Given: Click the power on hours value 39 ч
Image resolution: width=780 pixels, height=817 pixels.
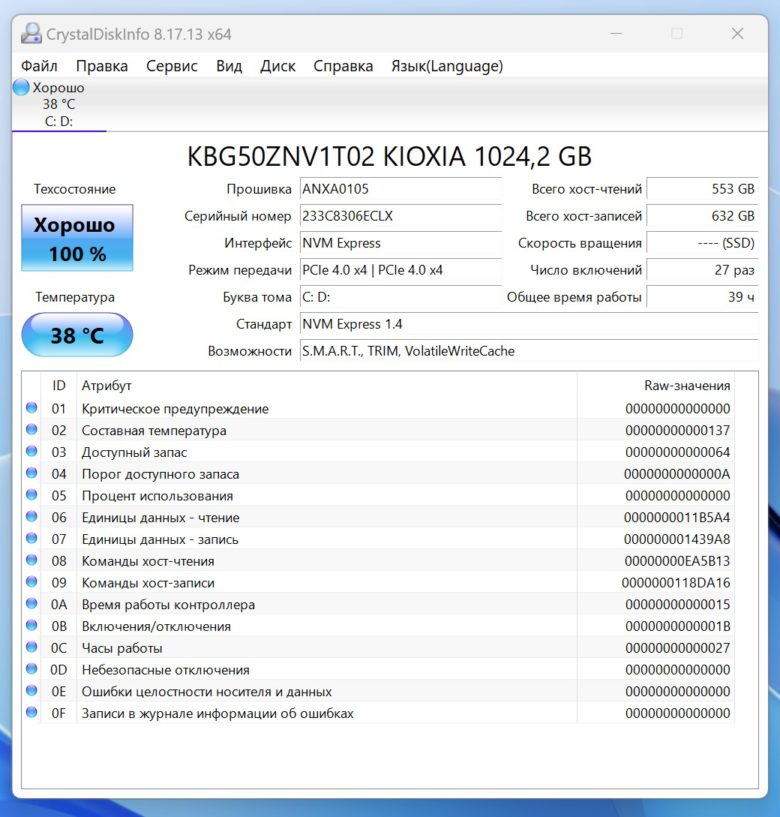Looking at the screenshot, I should coord(702,297).
